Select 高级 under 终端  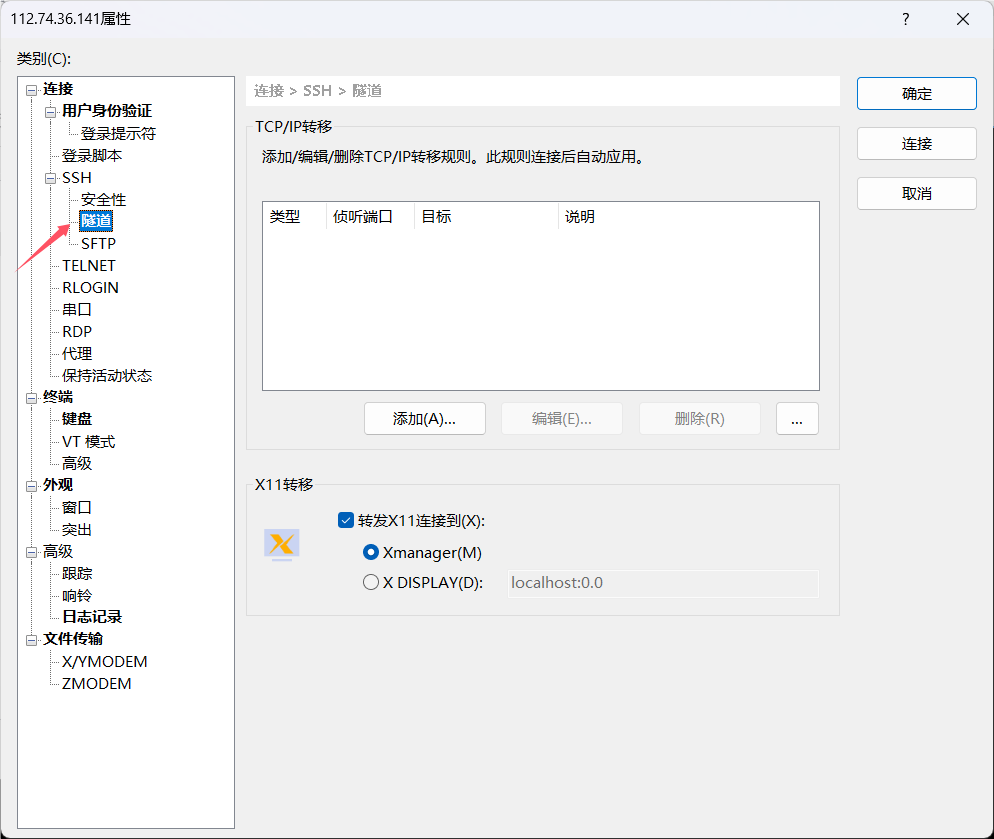(x=77, y=464)
